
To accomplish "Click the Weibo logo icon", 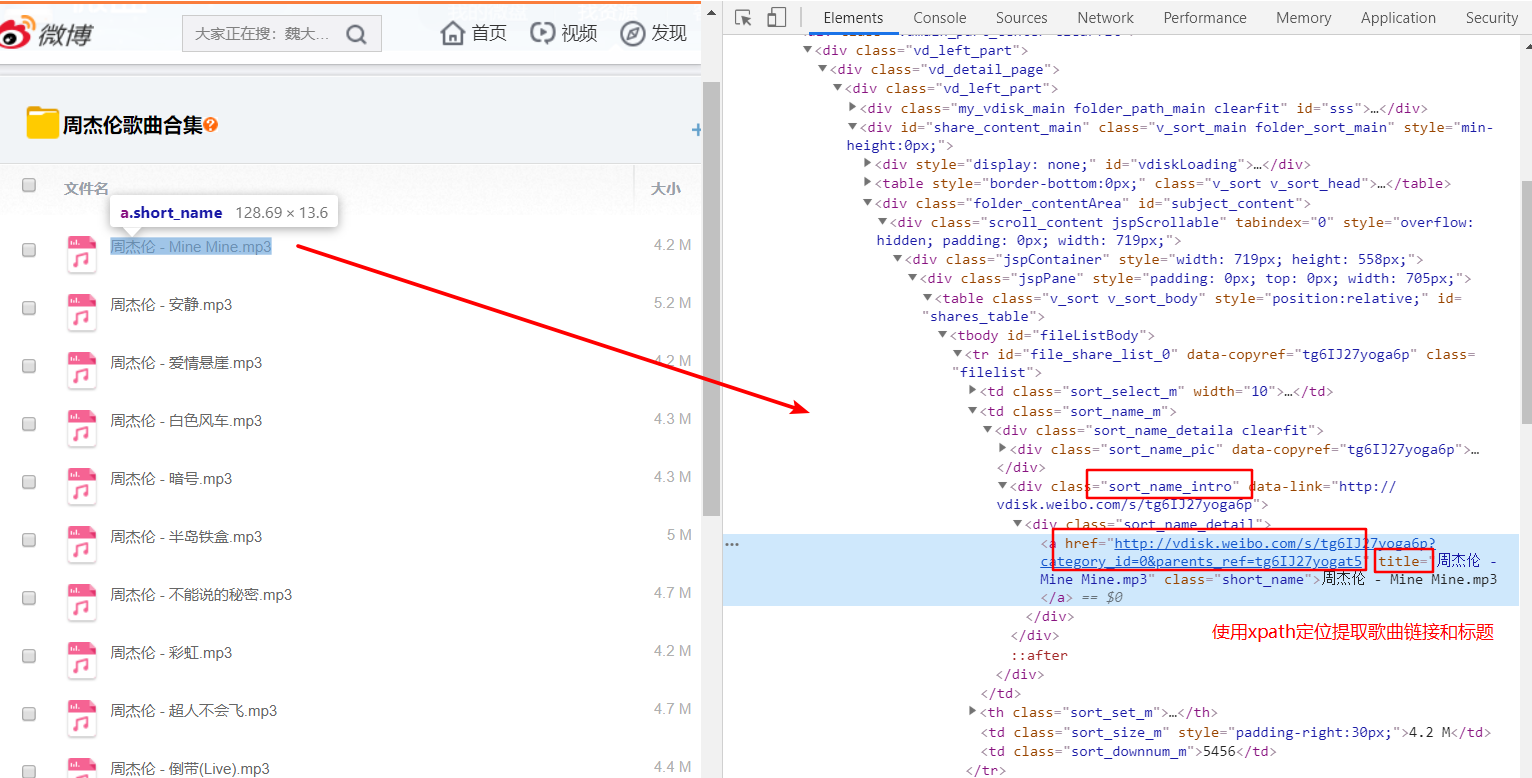I will pyautogui.click(x=16, y=34).
